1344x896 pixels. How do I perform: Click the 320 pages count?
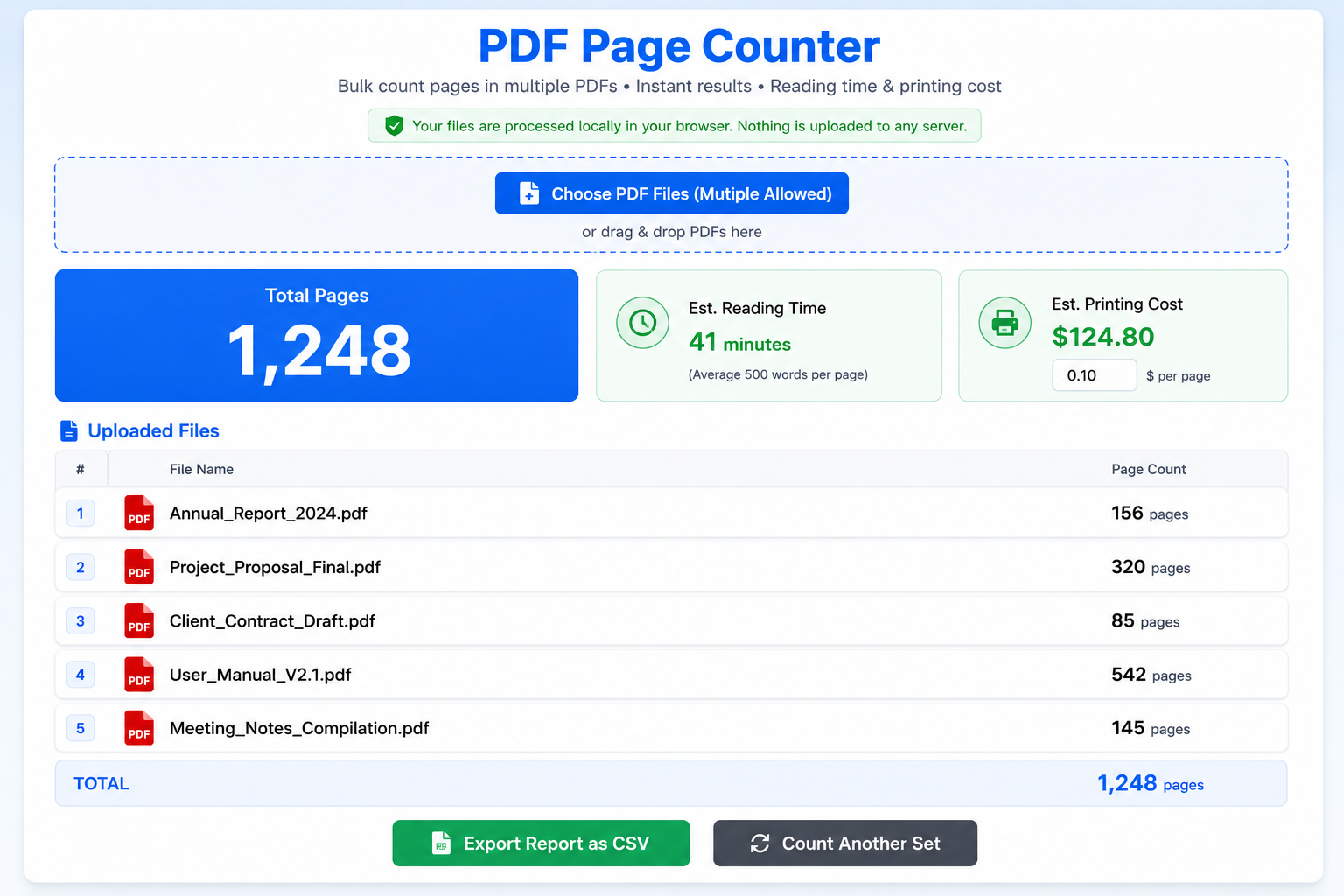(x=1151, y=567)
